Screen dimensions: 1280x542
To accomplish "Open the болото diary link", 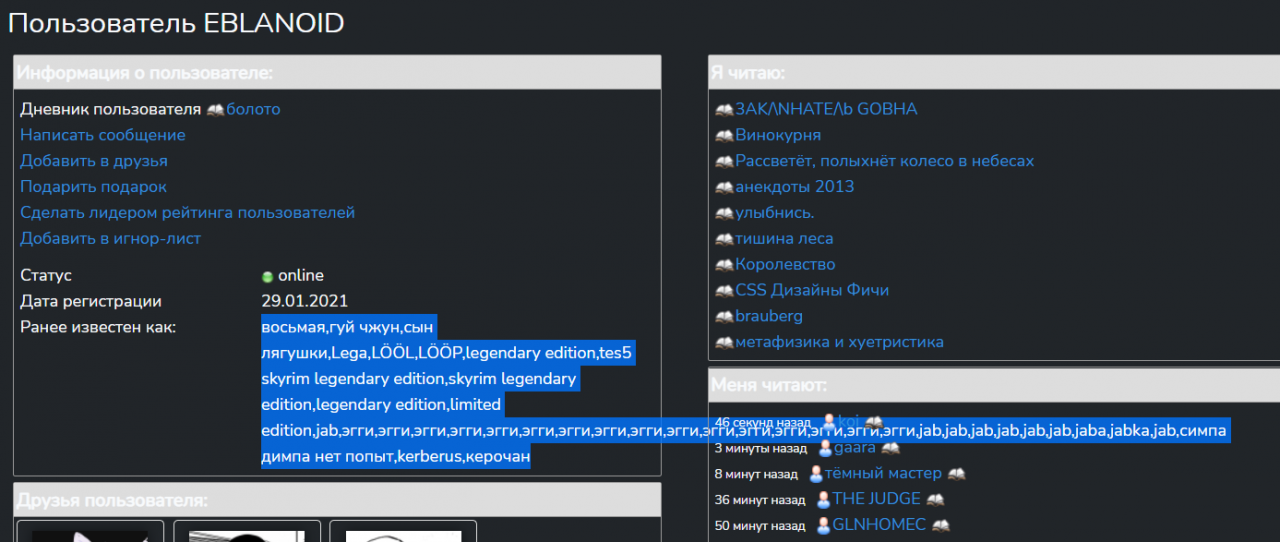I will tap(253, 109).
